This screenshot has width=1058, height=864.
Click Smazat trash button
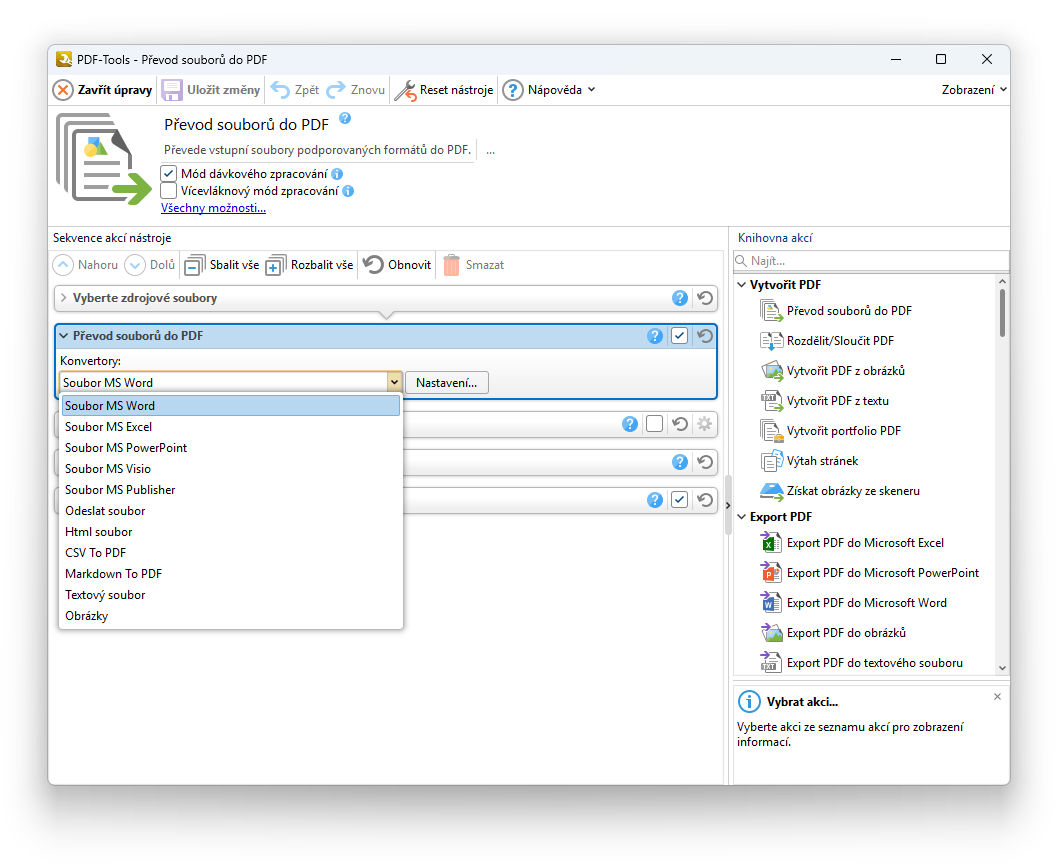[474, 265]
